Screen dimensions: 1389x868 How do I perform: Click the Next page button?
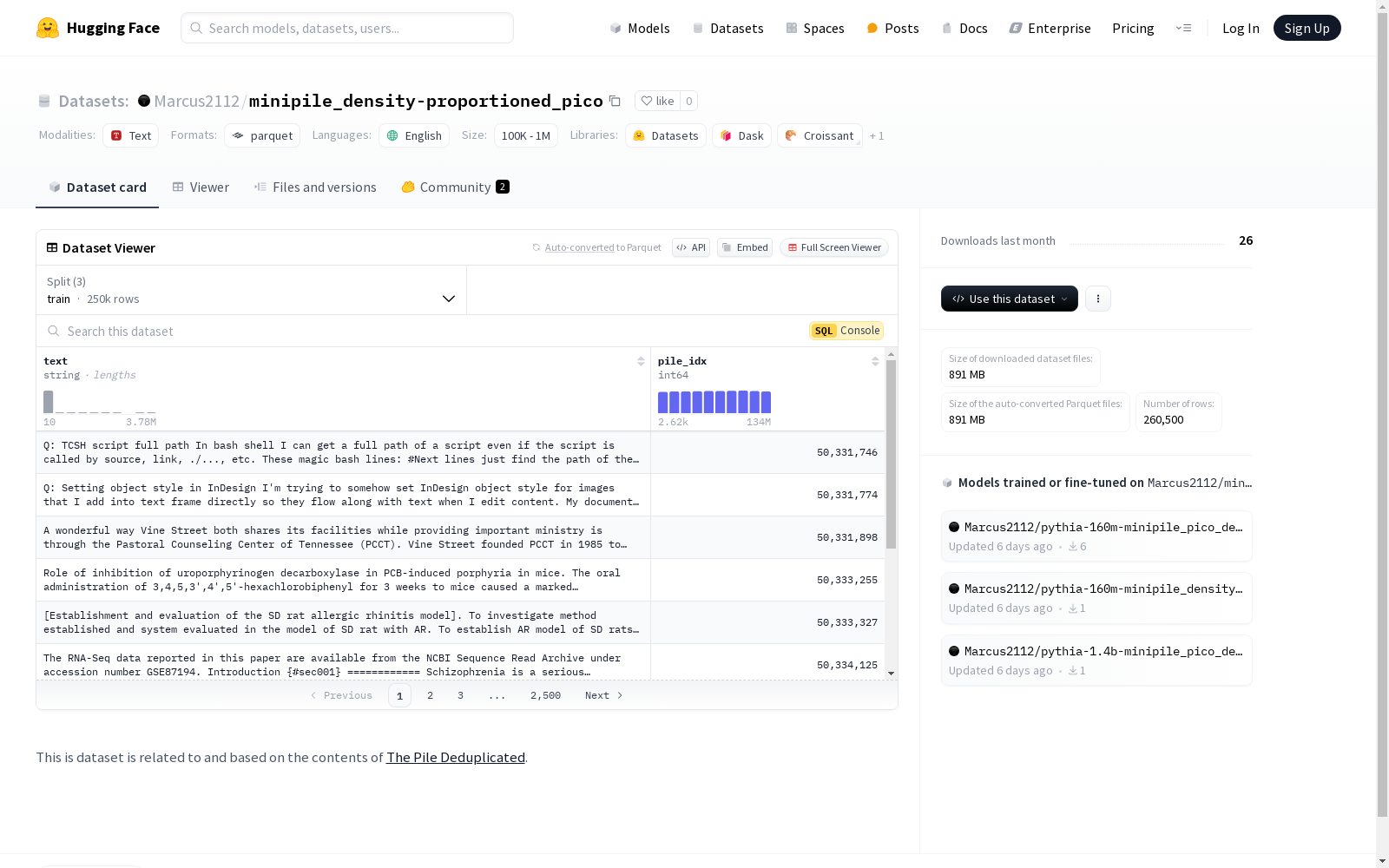tap(604, 695)
